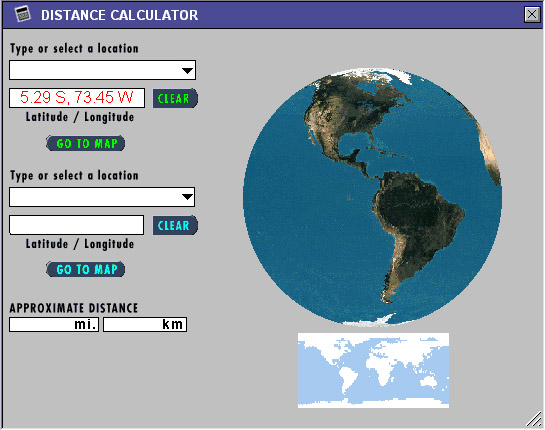Open the second location dropdown arrow
This screenshot has height=430, width=546.
click(x=187, y=197)
